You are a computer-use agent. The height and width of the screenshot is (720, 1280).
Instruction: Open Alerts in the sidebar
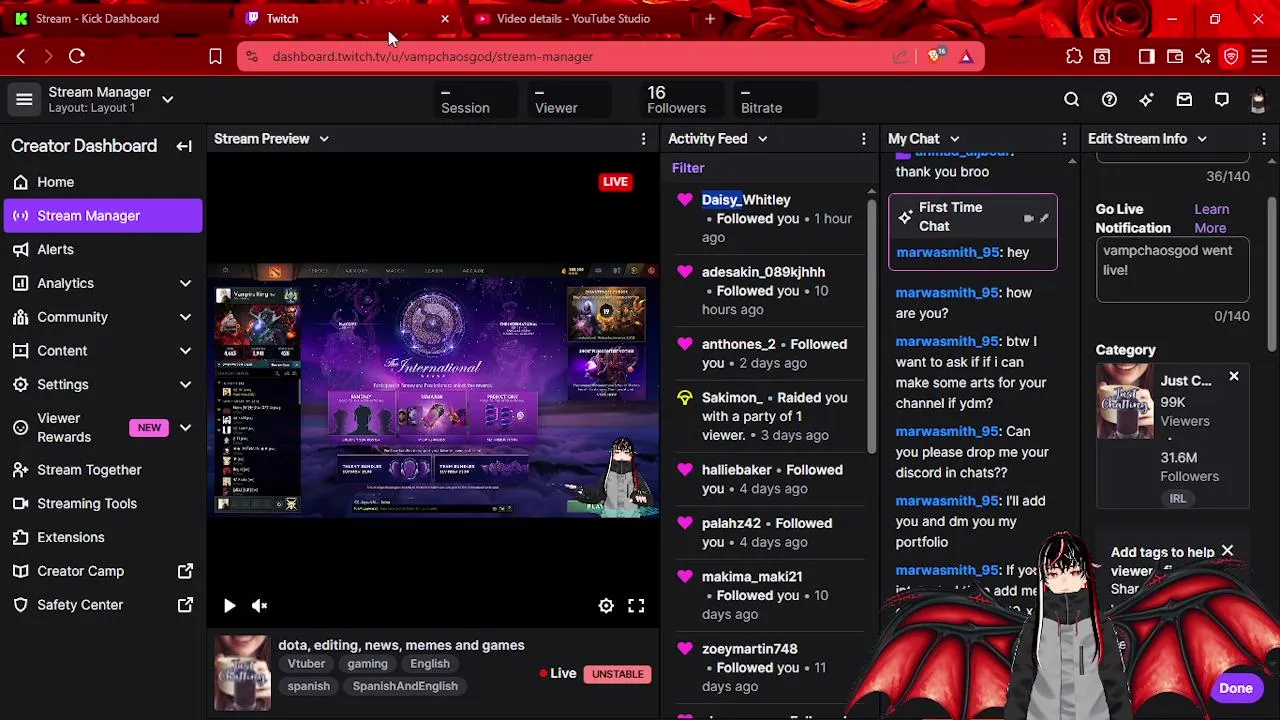tap(103, 249)
